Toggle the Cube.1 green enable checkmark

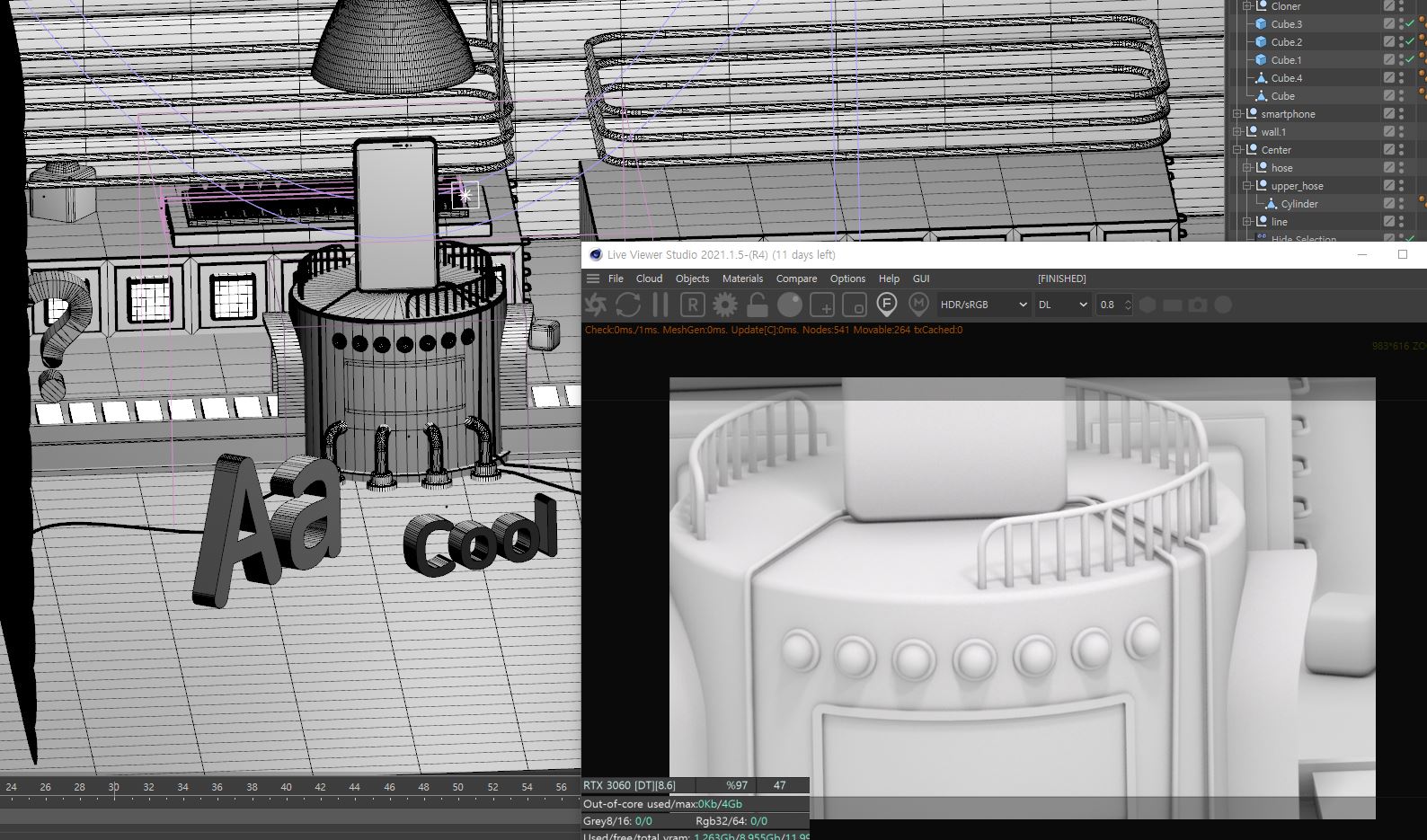pos(1410,60)
